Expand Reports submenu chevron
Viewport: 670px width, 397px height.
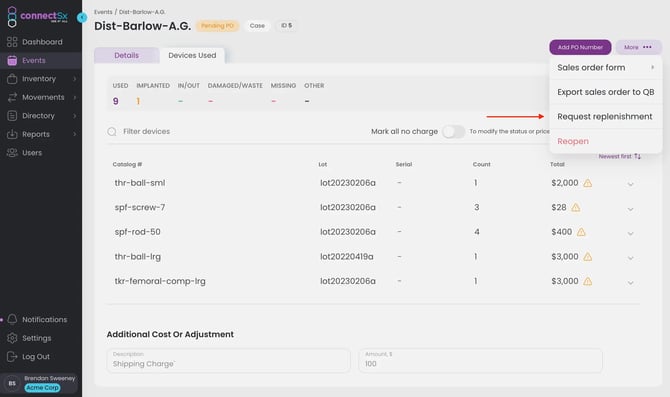[x=75, y=134]
